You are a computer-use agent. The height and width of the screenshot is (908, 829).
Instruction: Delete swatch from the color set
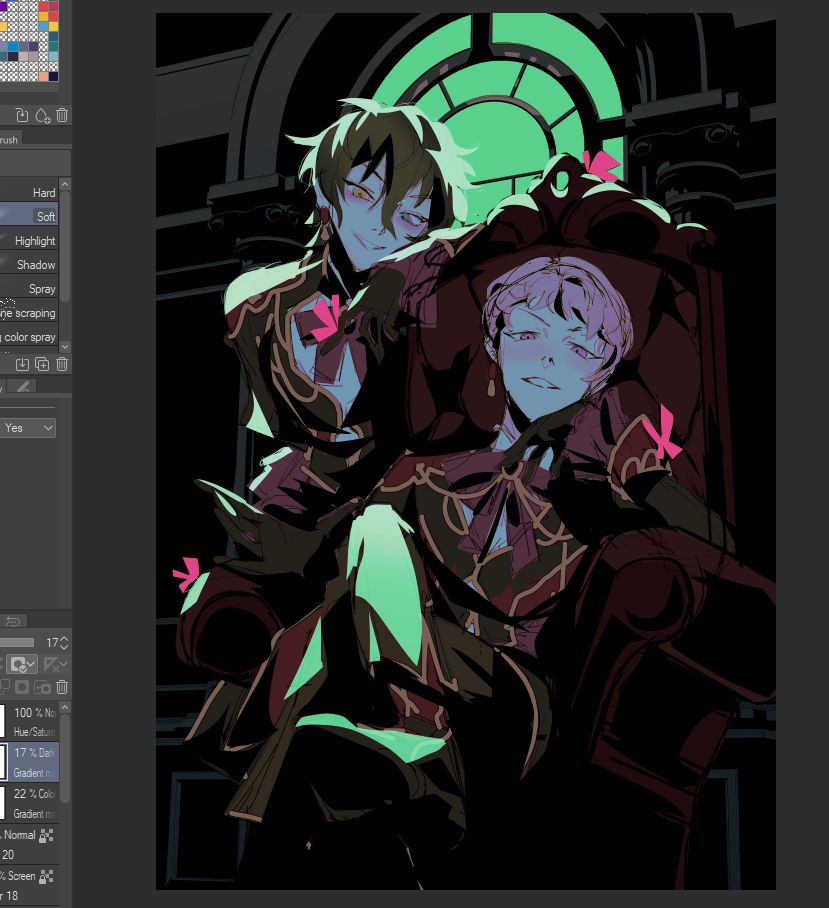pyautogui.click(x=62, y=115)
